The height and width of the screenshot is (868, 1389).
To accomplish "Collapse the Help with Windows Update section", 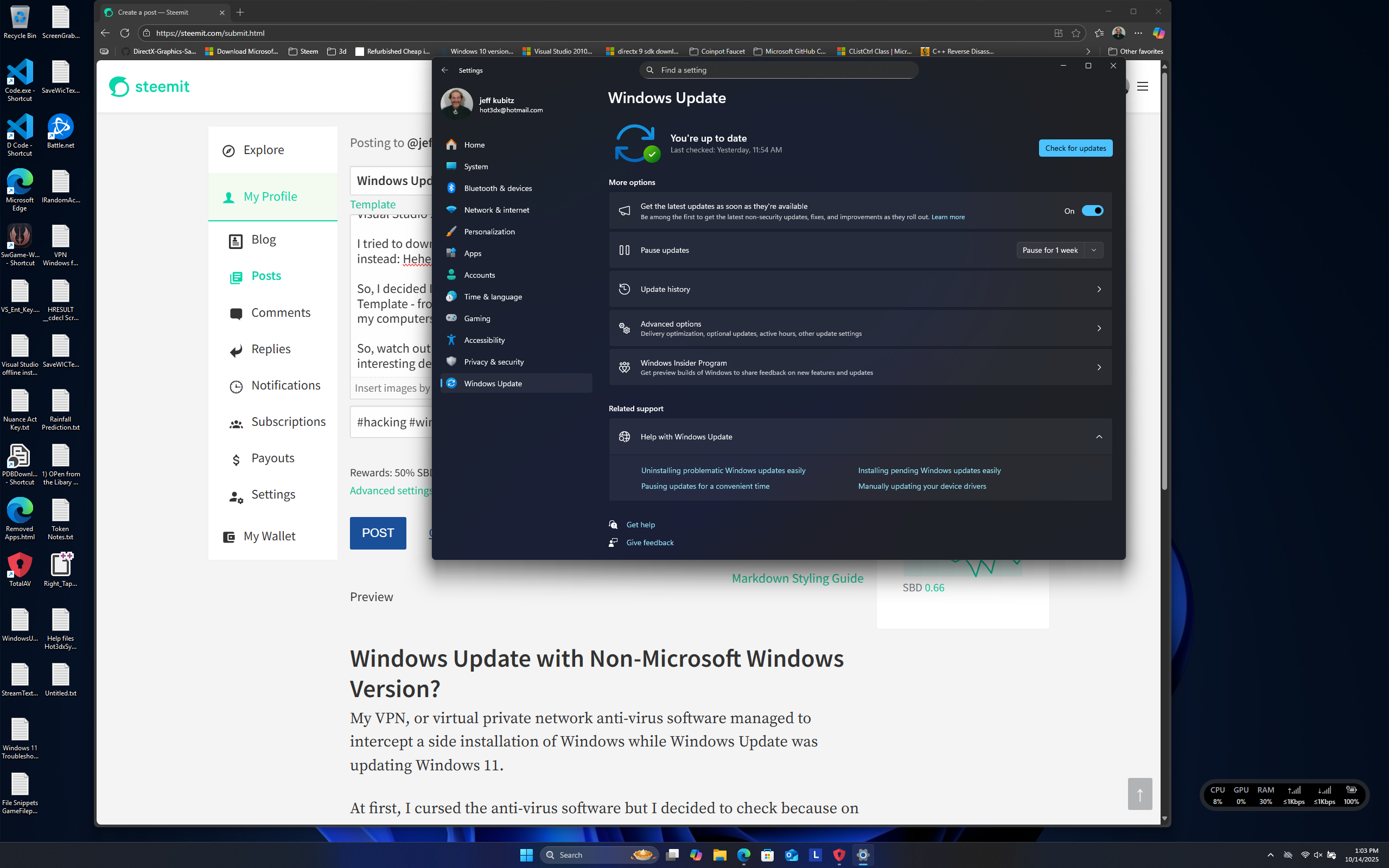I will pyautogui.click(x=1099, y=436).
